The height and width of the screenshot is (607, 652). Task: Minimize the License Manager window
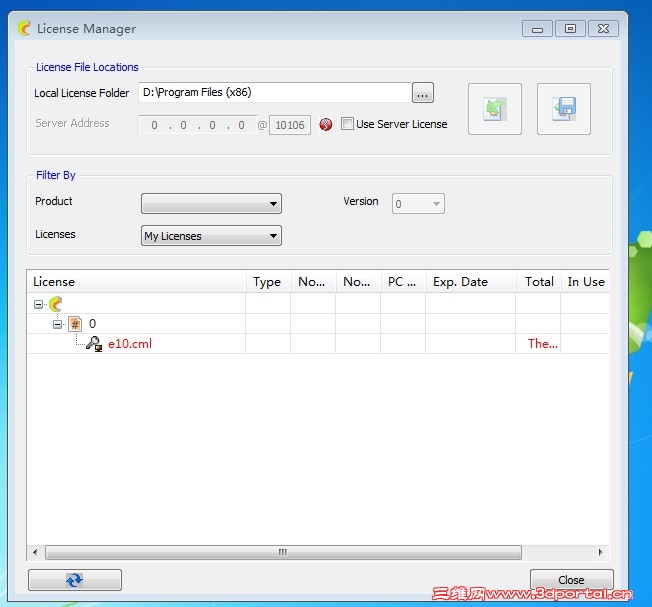pyautogui.click(x=537, y=29)
